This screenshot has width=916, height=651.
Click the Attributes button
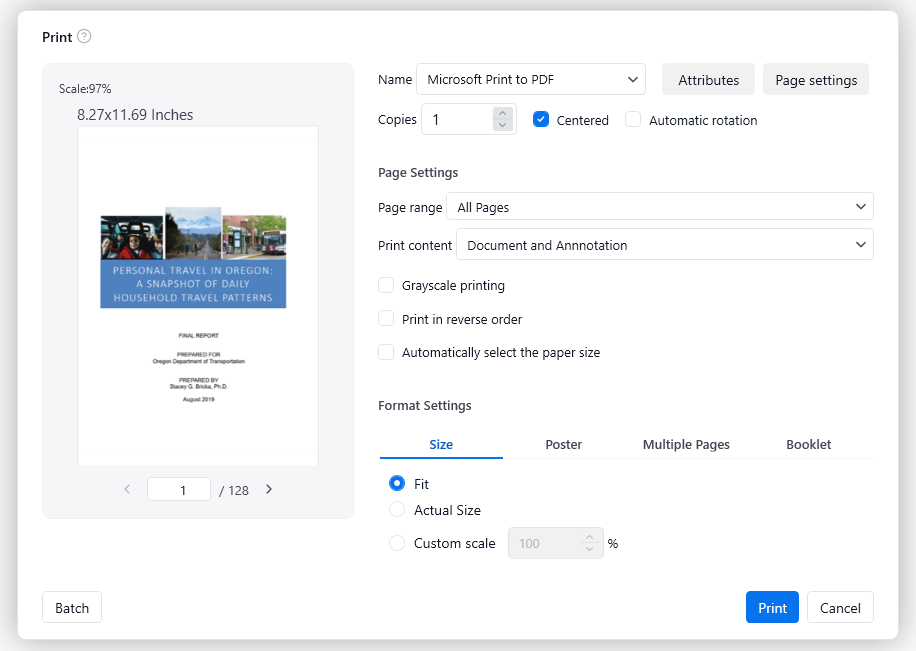coord(708,80)
